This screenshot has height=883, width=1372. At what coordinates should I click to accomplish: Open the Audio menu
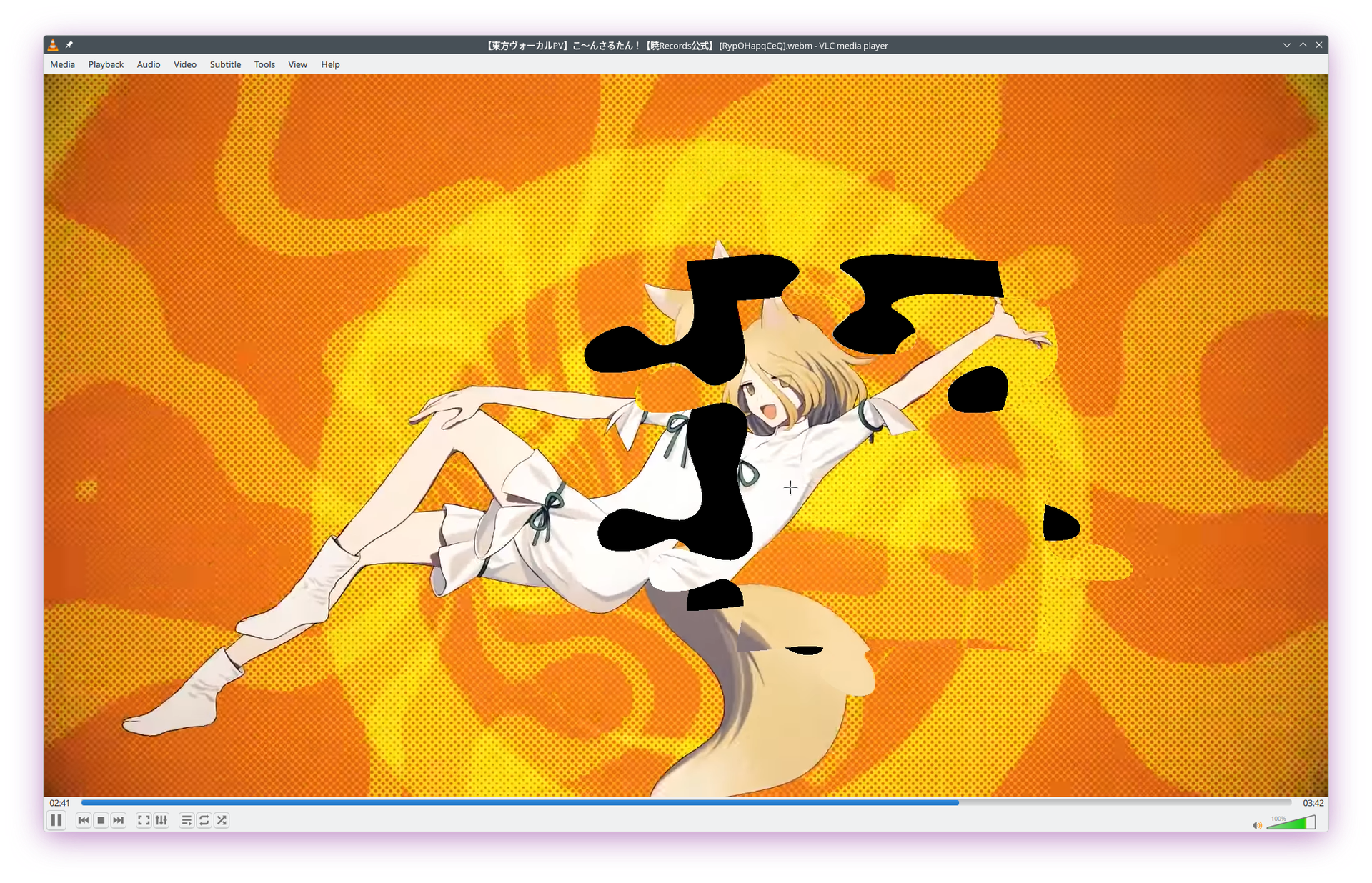[149, 64]
